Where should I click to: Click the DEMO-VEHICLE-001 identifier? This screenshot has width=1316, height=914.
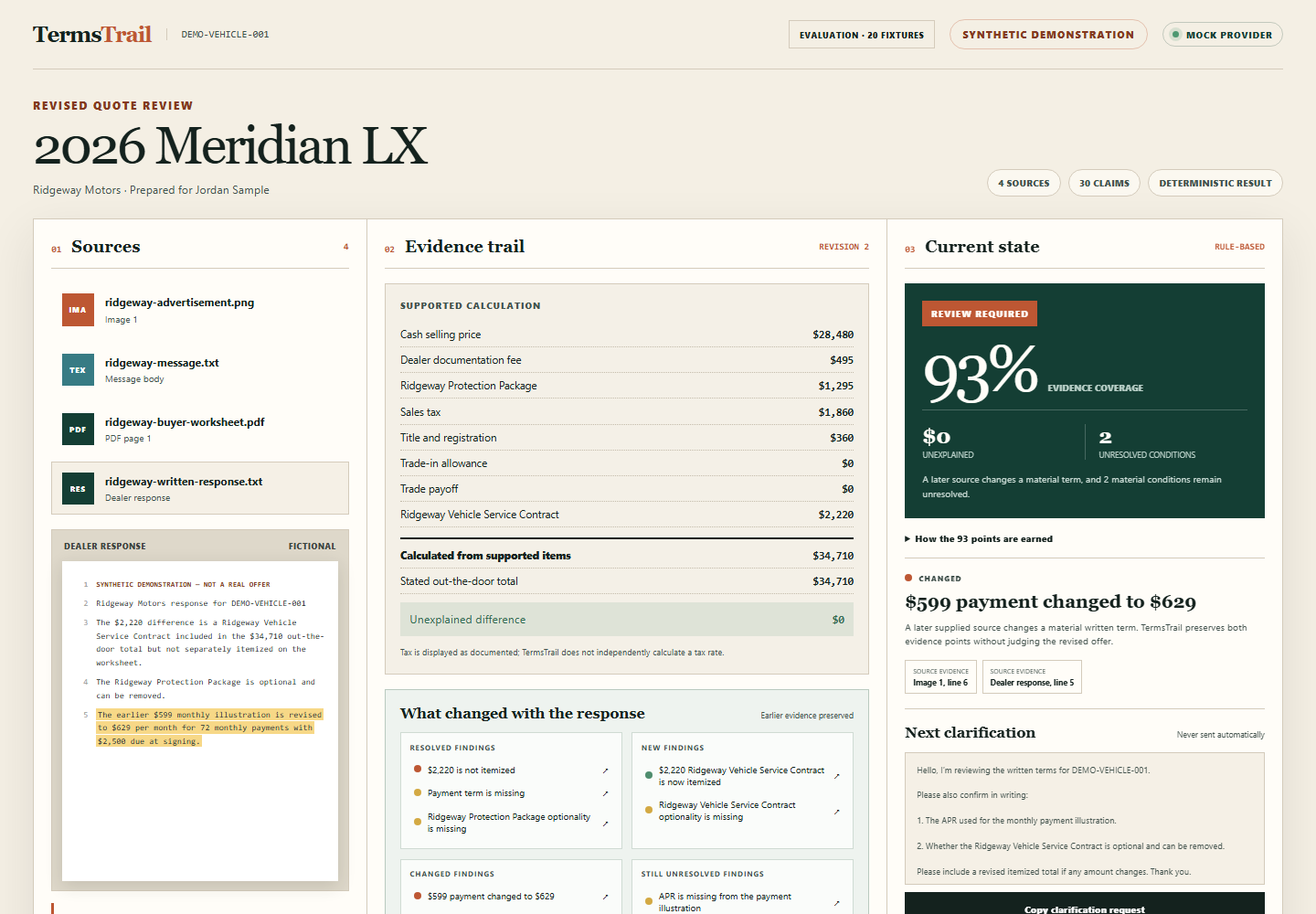pyautogui.click(x=225, y=35)
